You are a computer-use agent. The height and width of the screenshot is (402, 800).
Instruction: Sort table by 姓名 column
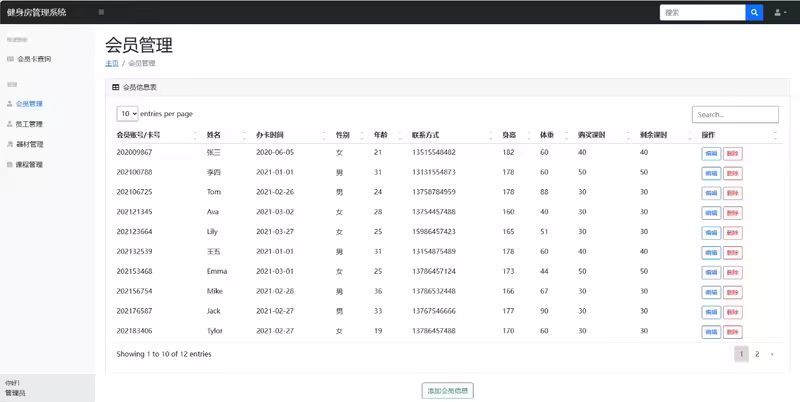(214, 135)
